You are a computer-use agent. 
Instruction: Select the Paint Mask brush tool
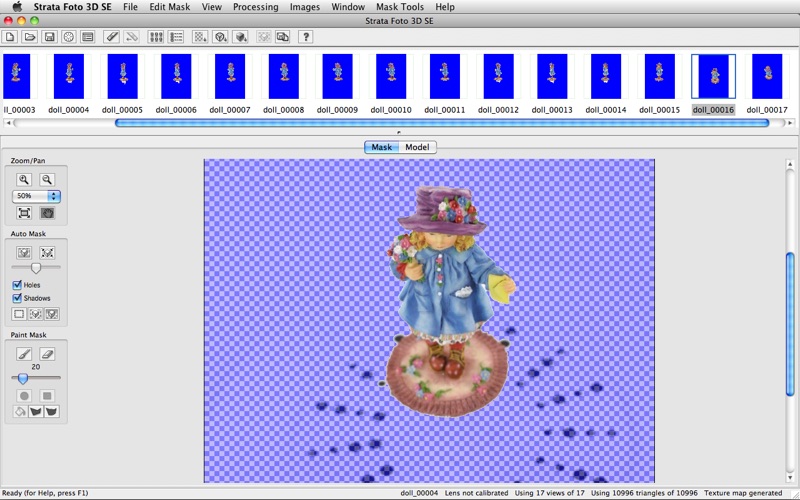click(x=24, y=354)
